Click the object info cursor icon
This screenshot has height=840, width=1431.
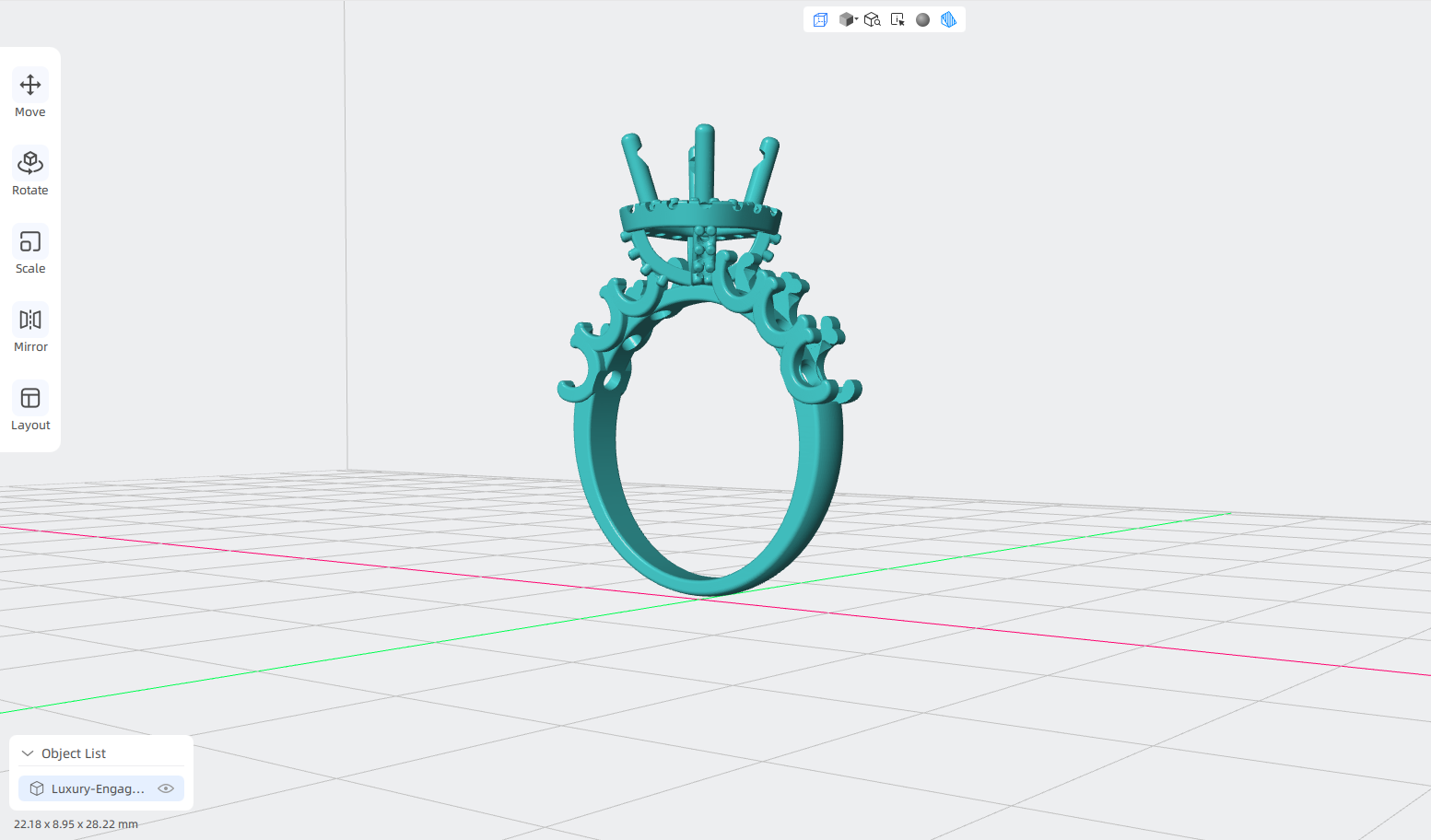(x=897, y=19)
